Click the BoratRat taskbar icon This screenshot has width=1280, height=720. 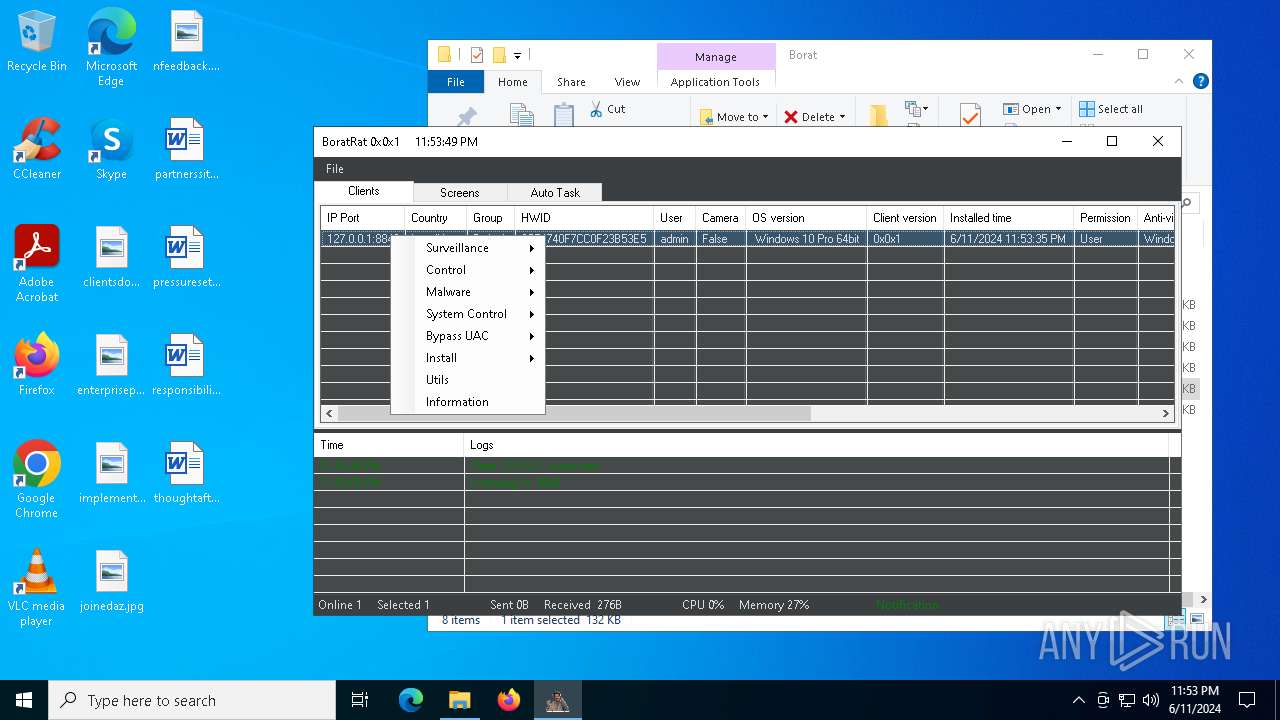[x=557, y=700]
